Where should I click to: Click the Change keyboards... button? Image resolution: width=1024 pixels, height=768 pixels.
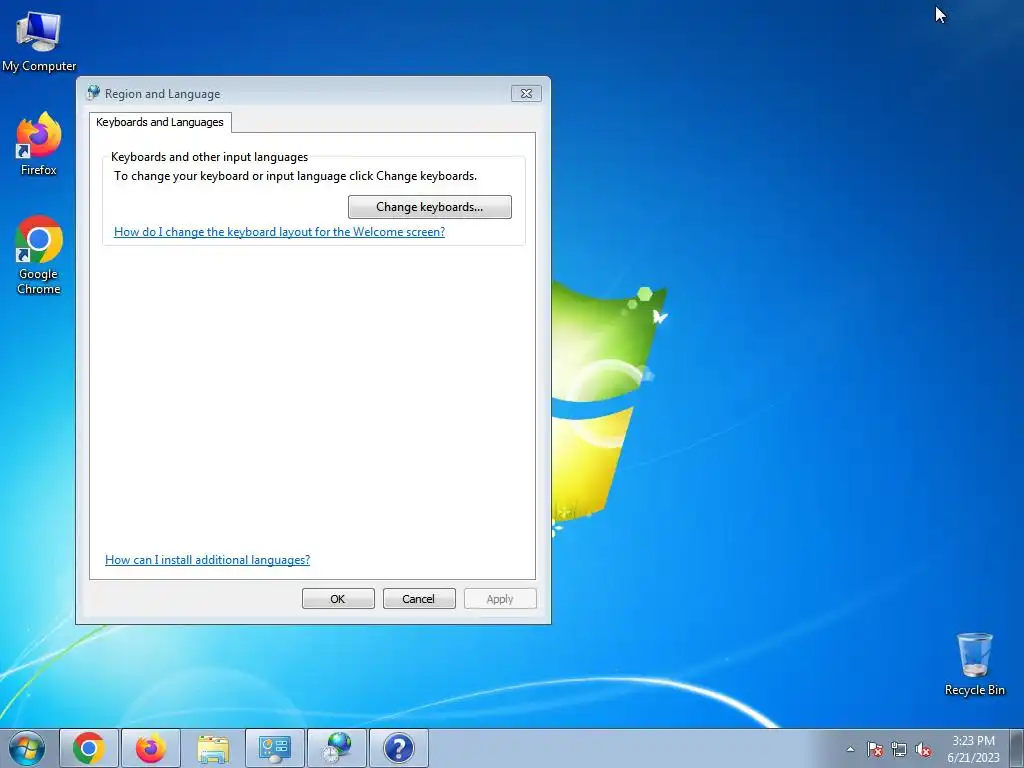(x=430, y=207)
